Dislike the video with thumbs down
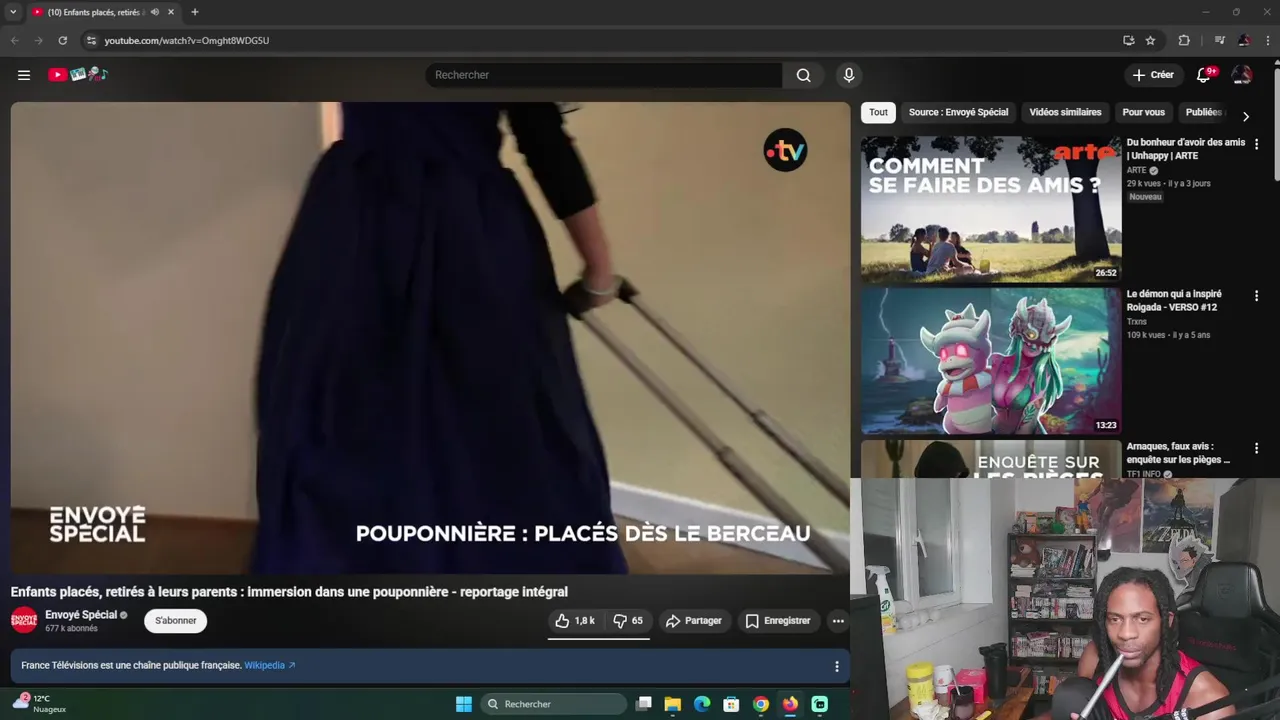1280x720 pixels. (628, 621)
